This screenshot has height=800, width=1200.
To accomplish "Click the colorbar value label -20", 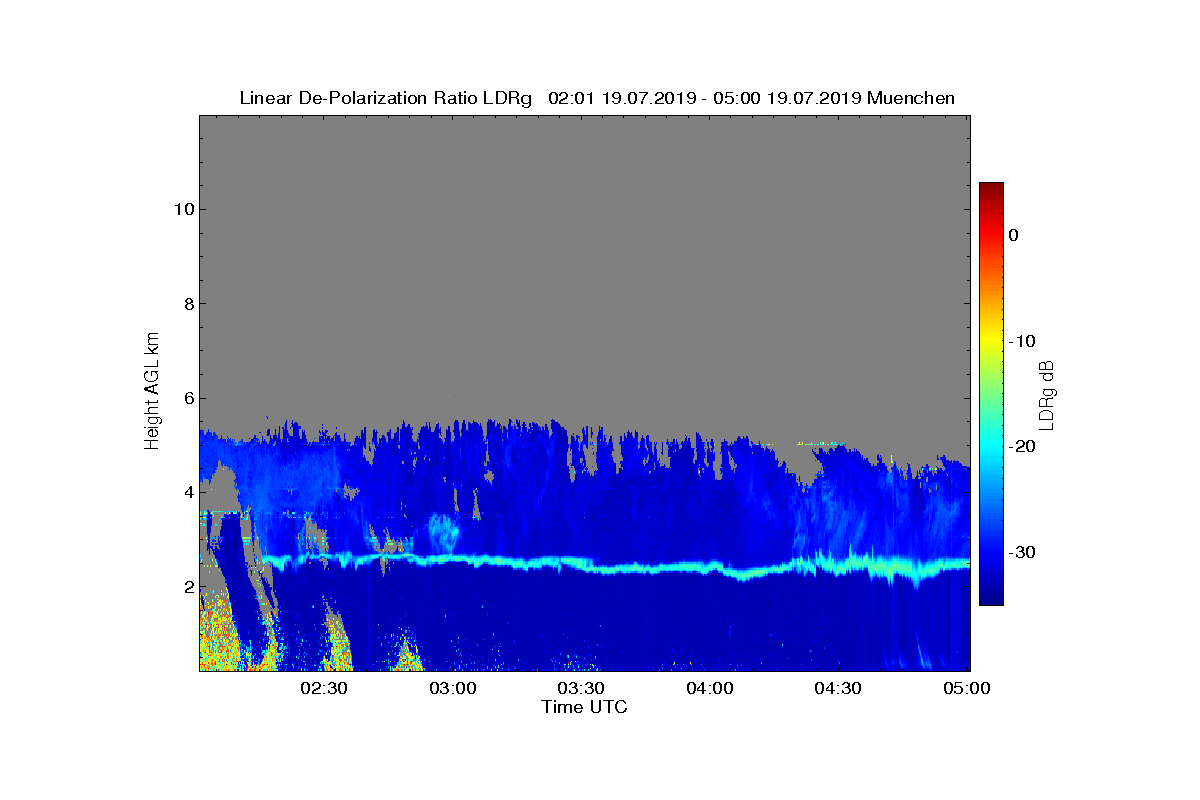I will (x=1021, y=447).
